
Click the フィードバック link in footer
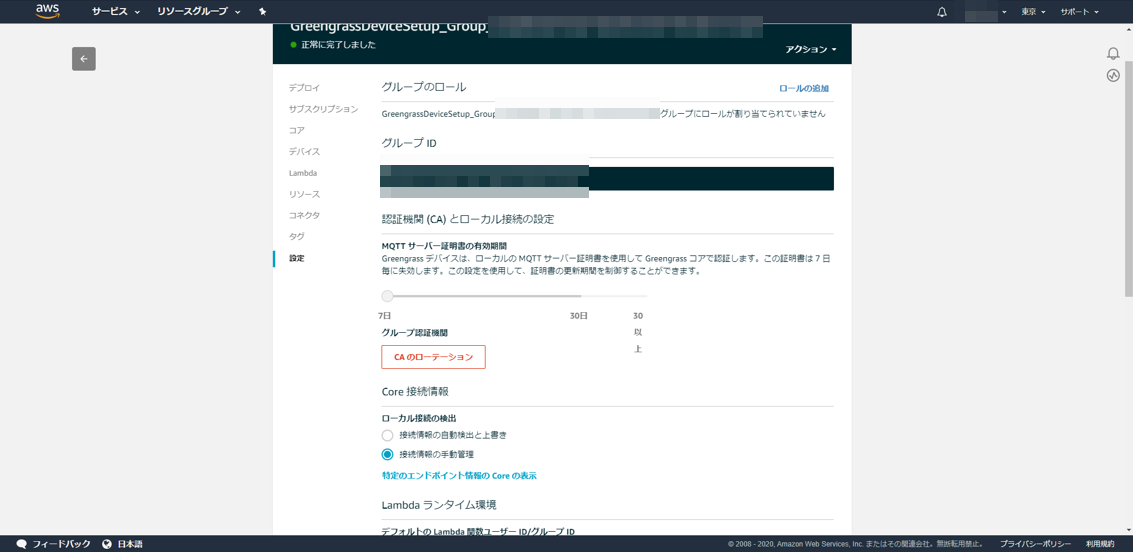click(x=61, y=543)
